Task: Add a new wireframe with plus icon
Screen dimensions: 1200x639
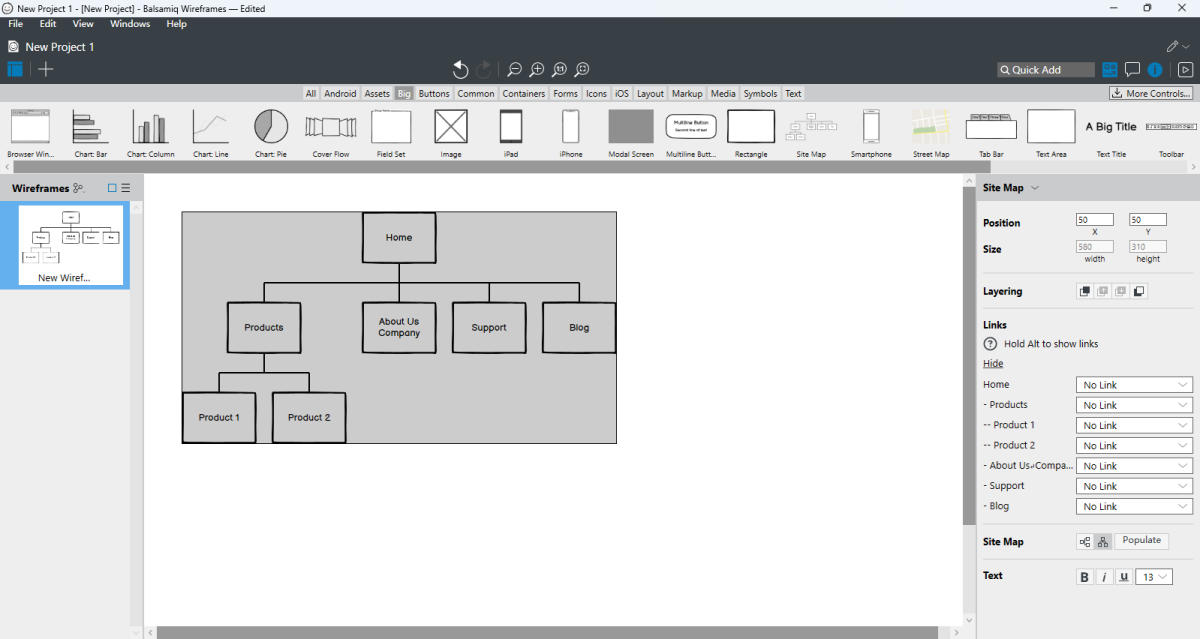Action: [x=46, y=69]
